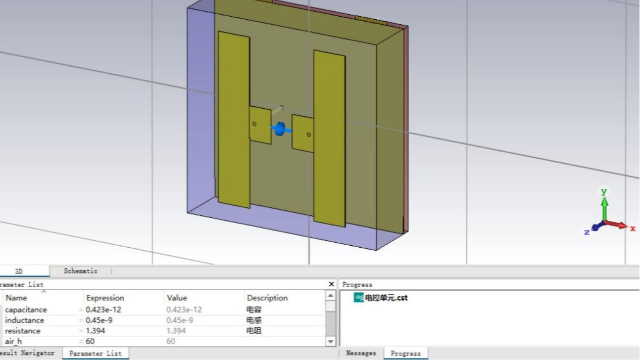Click the parameter list scroll down arrow
Viewport: 640px width, 360px height.
click(x=331, y=341)
